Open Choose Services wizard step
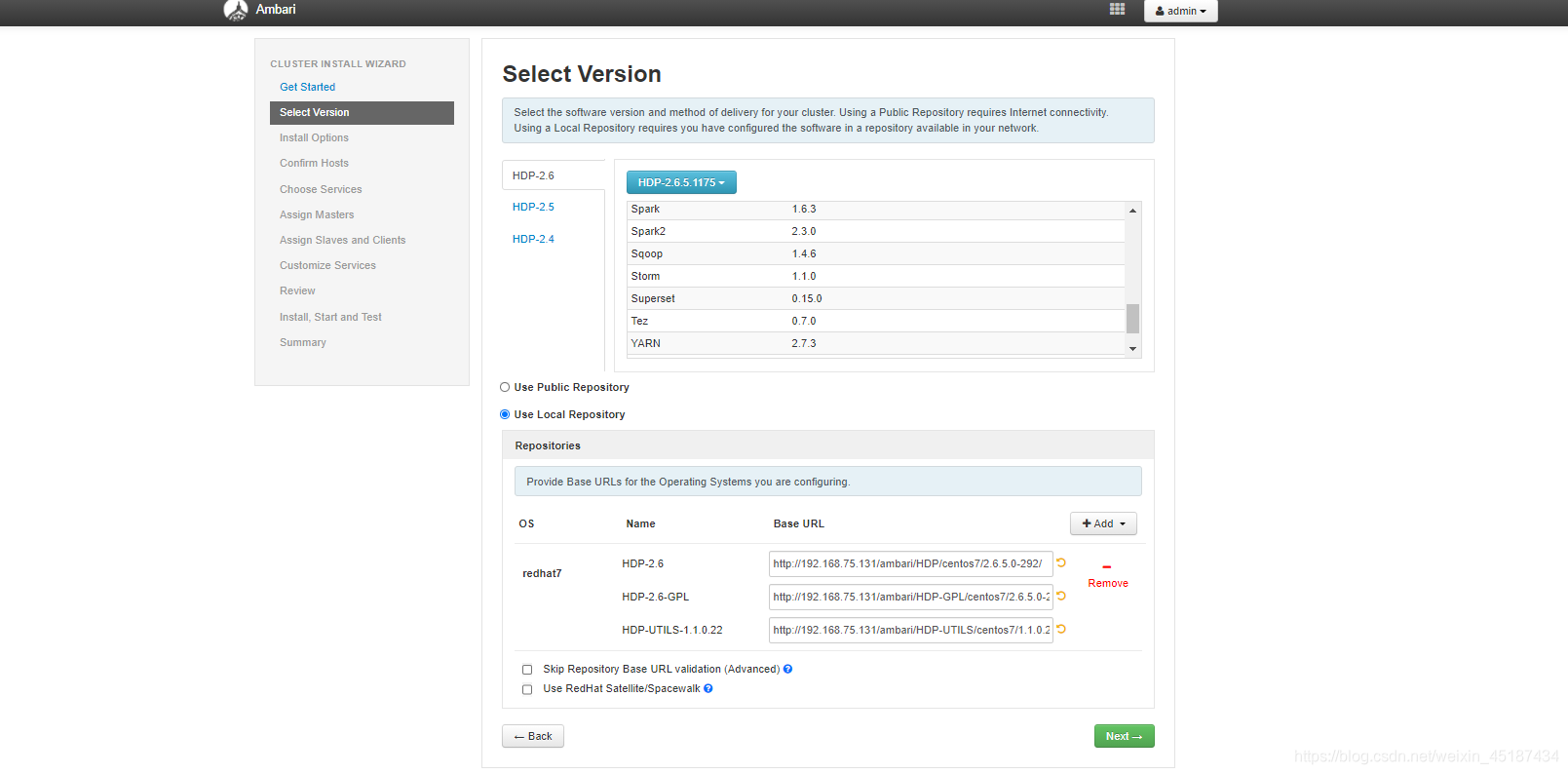This screenshot has height=774, width=1568. (321, 189)
